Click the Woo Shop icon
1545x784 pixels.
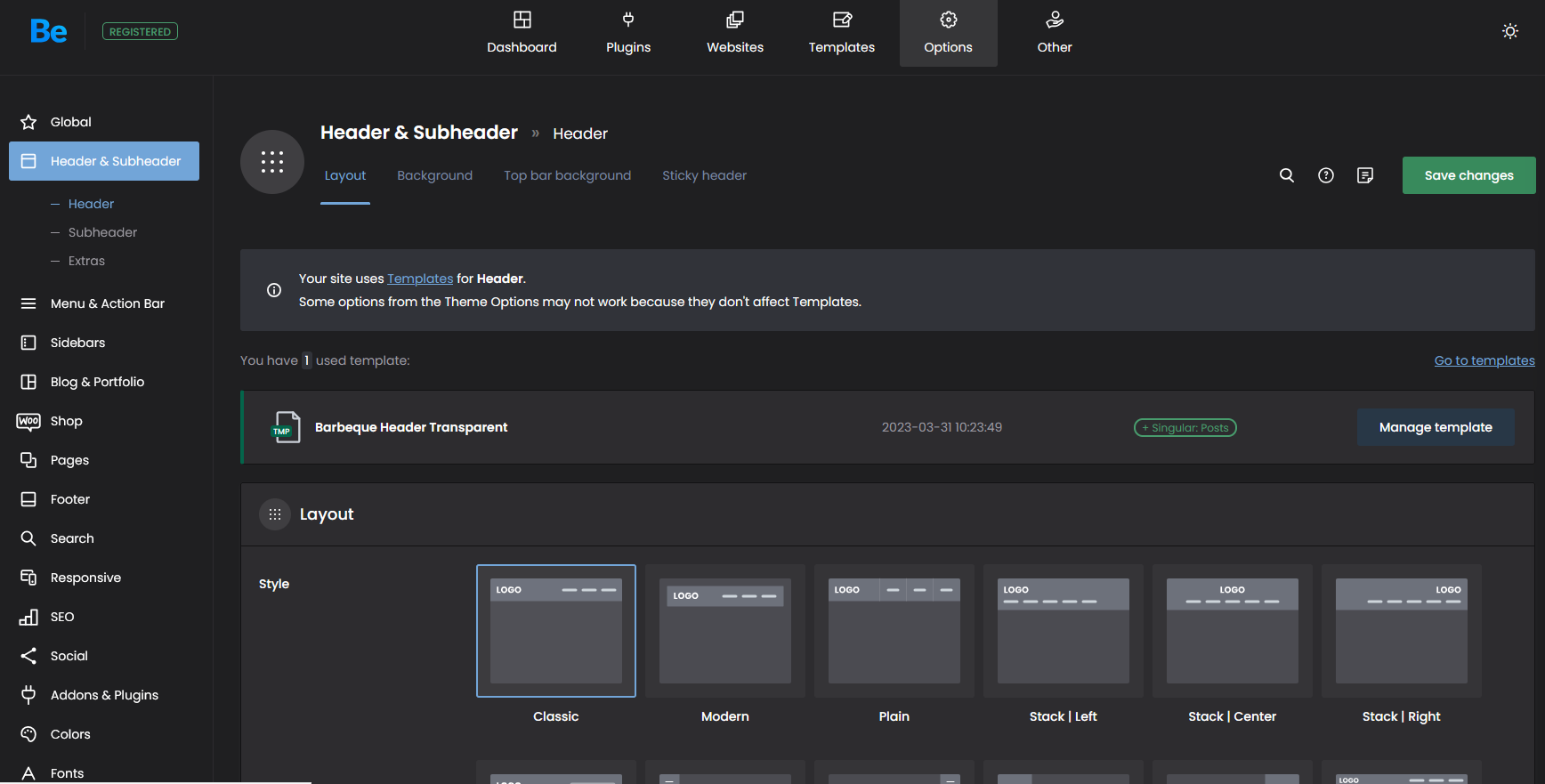pos(28,421)
